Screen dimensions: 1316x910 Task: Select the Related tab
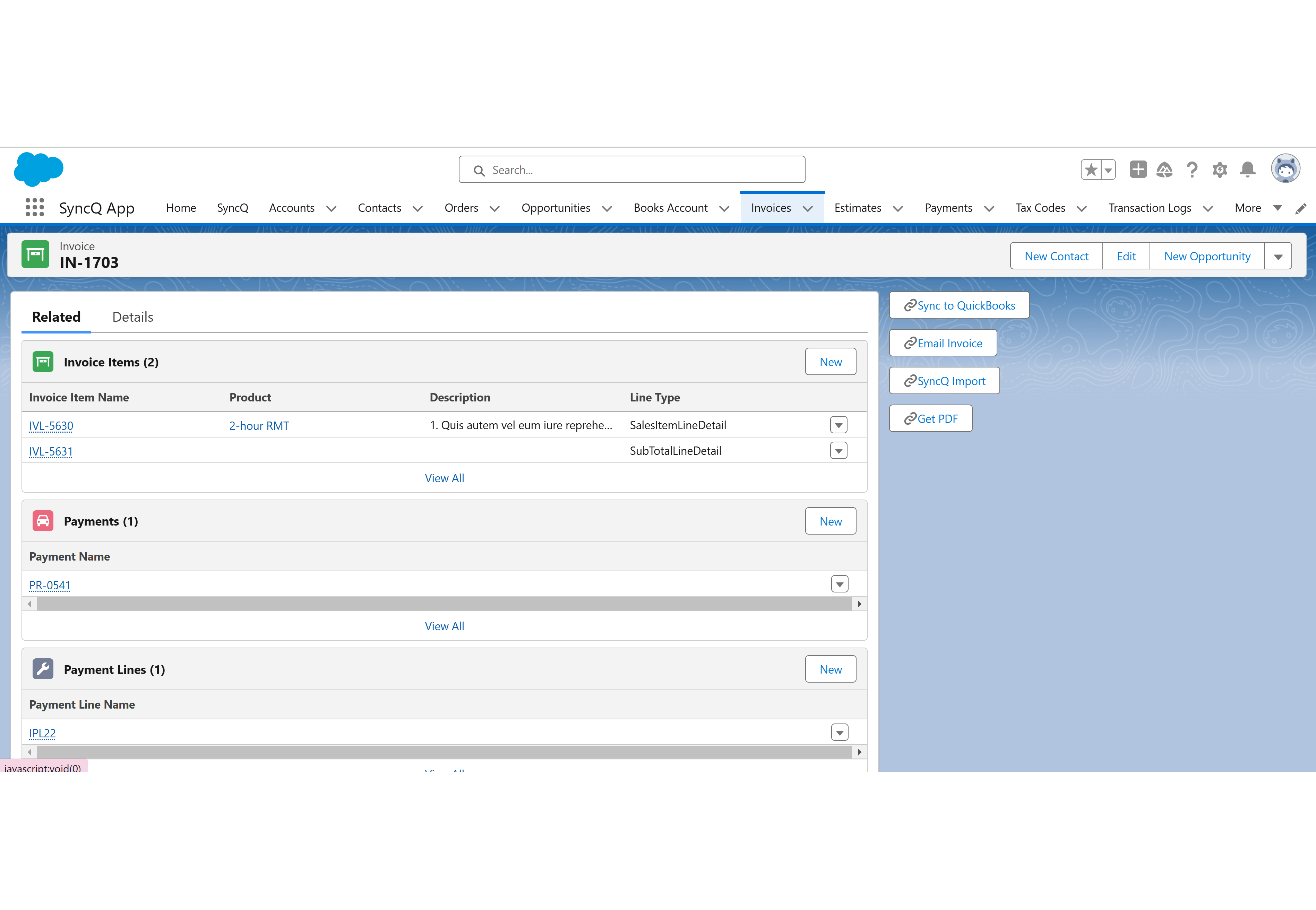(x=57, y=317)
